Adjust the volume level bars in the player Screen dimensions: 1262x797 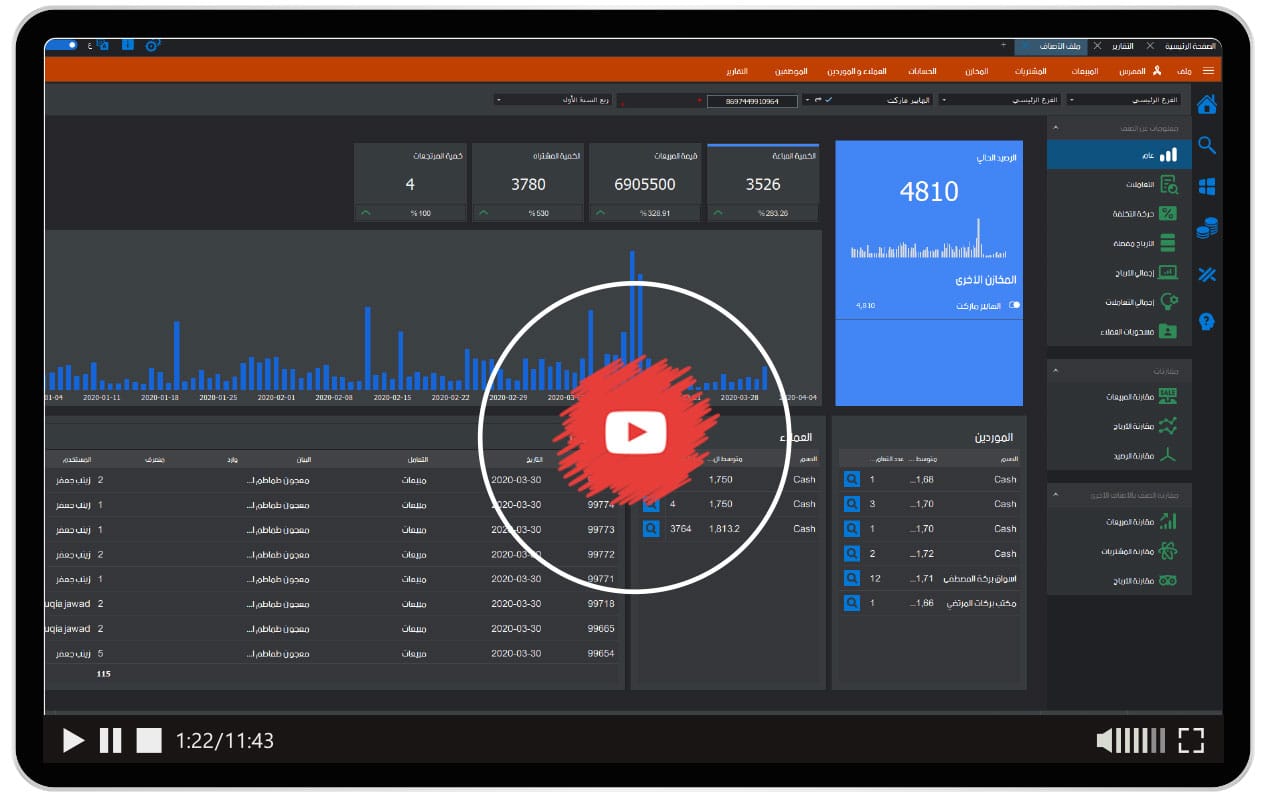(x=1141, y=741)
